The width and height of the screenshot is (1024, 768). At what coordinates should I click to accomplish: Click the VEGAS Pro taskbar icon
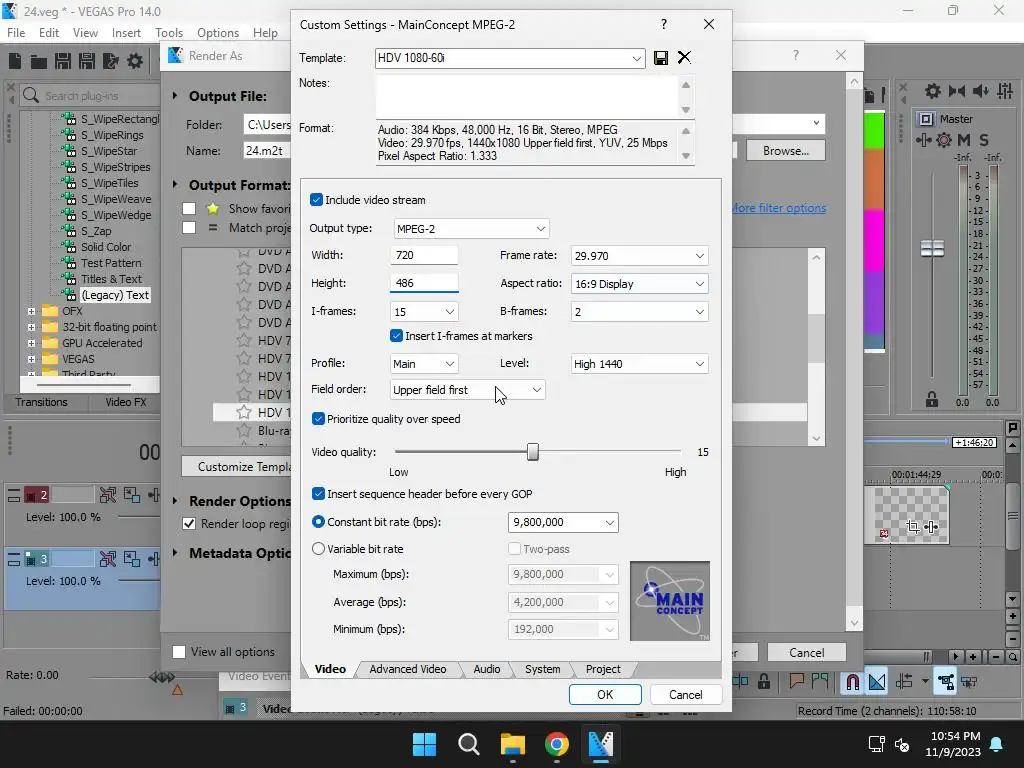click(601, 744)
